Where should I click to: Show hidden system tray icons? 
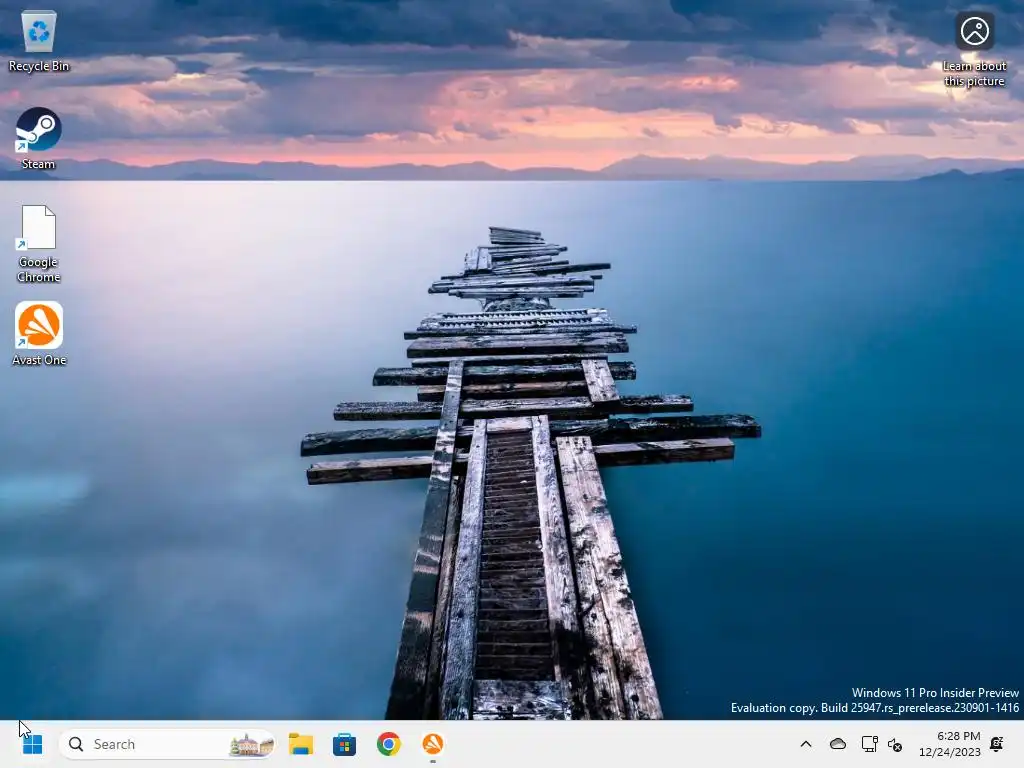pos(806,744)
